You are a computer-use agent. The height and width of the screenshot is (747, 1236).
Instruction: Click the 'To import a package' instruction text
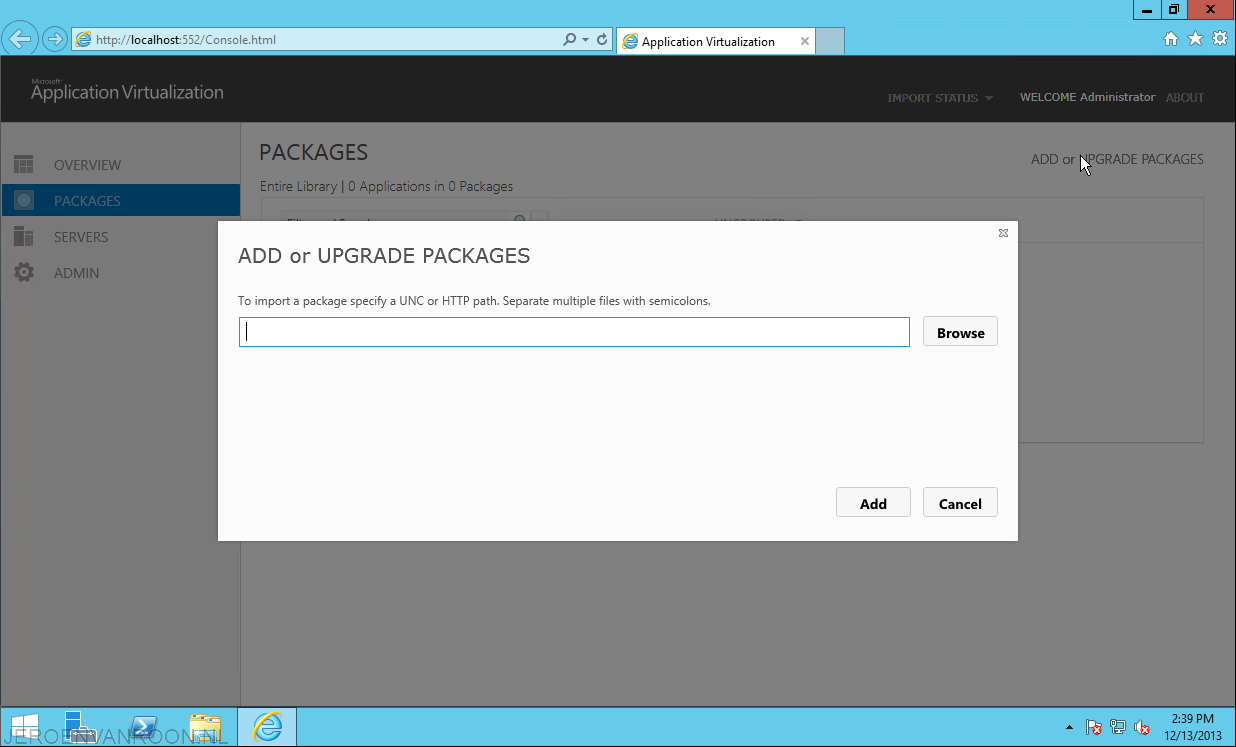(x=474, y=301)
